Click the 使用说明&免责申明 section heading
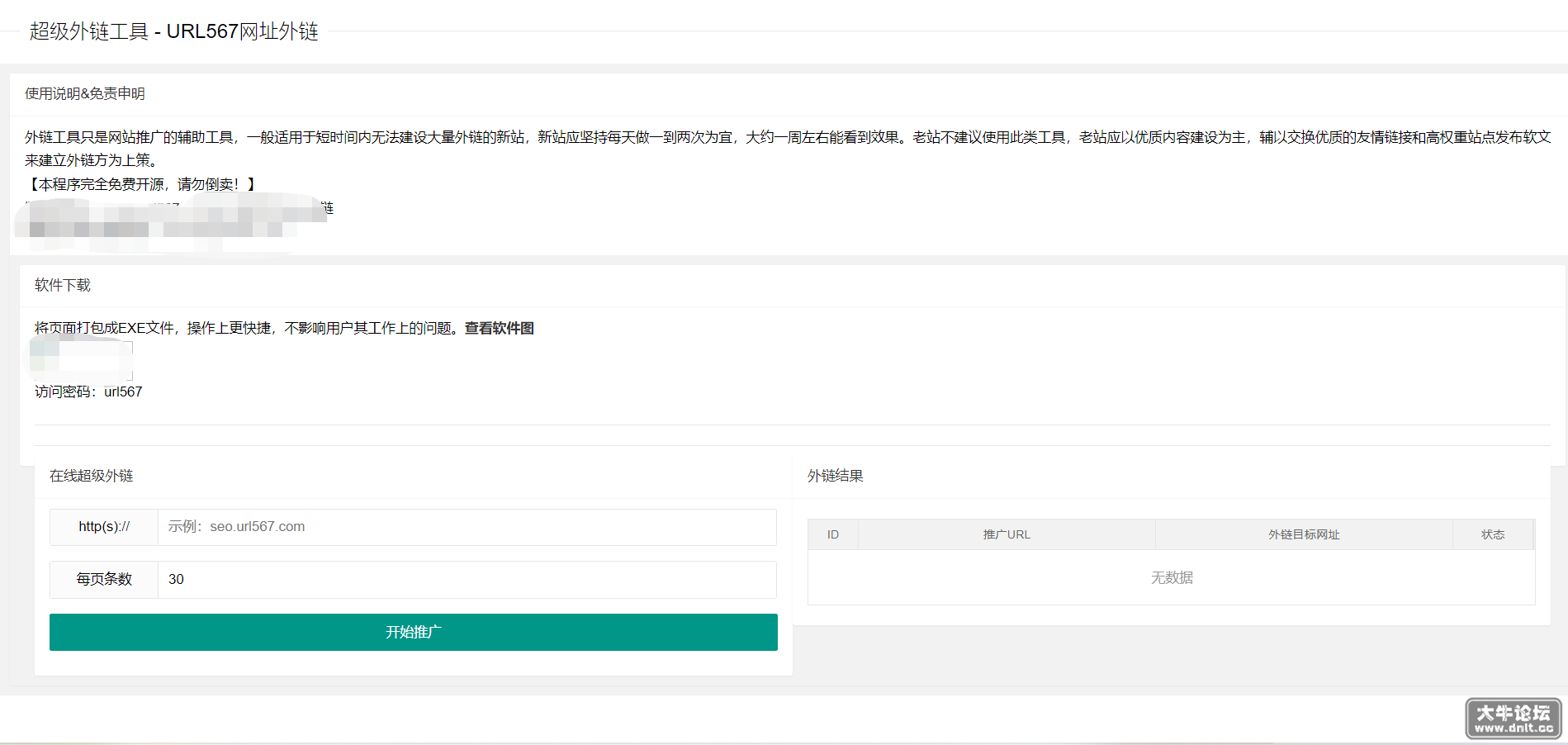Viewport: 1568px width, 745px height. [x=85, y=93]
